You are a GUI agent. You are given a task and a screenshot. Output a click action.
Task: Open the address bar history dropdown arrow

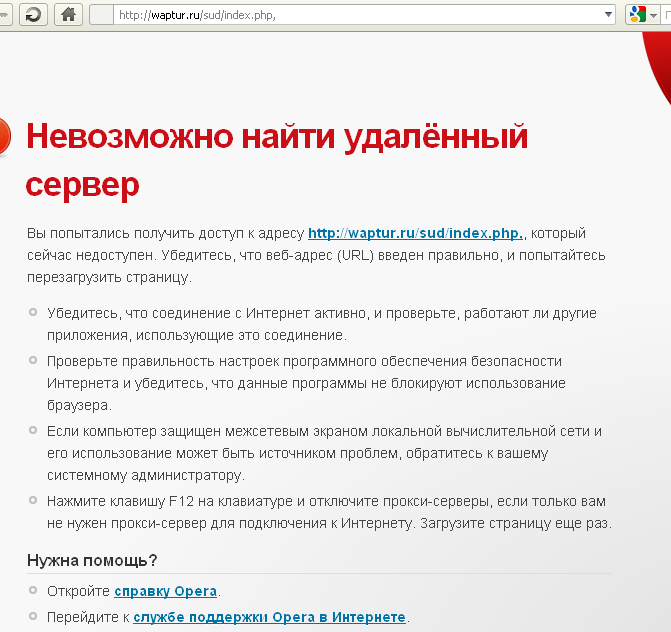(x=608, y=15)
